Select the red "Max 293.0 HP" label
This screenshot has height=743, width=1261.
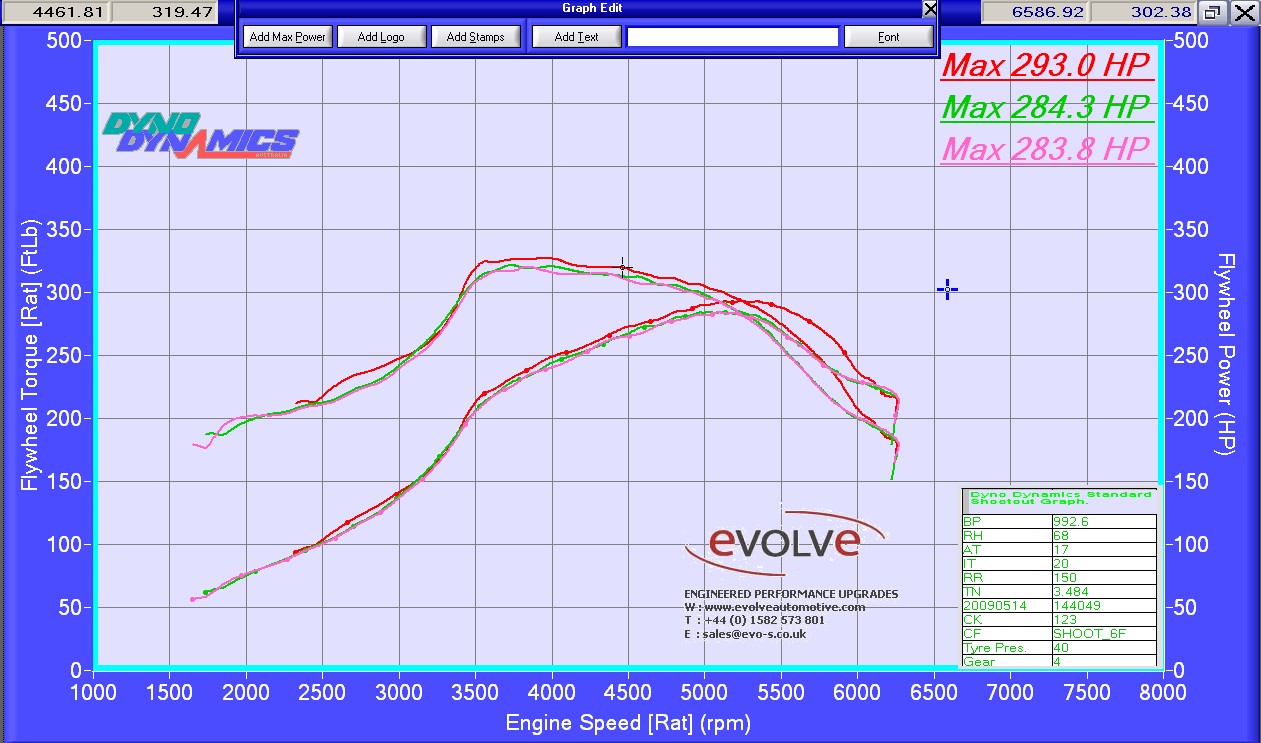click(1046, 64)
